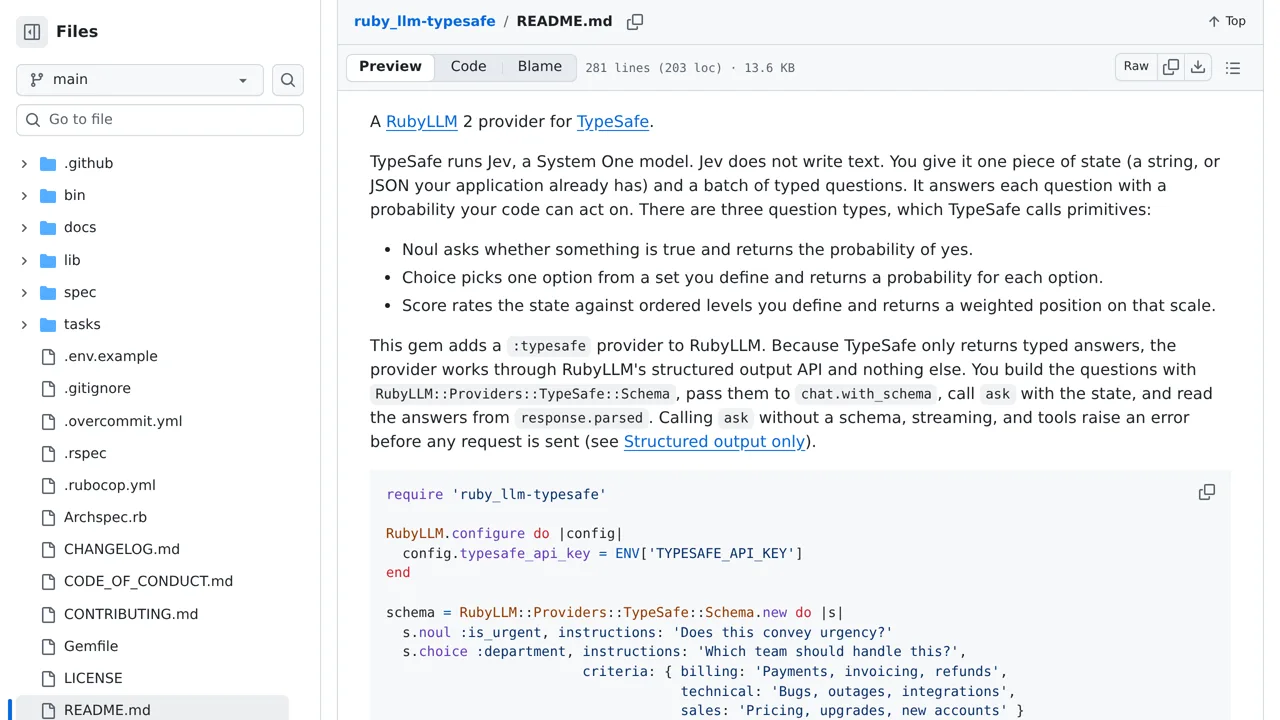Image resolution: width=1280 pixels, height=720 pixels.
Task: Open the Raw file view
Action: (1136, 67)
